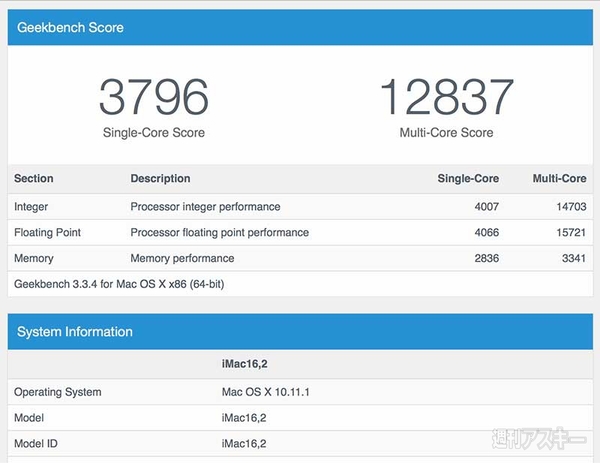Click the bold iMac16,2 table heading

coord(245,364)
